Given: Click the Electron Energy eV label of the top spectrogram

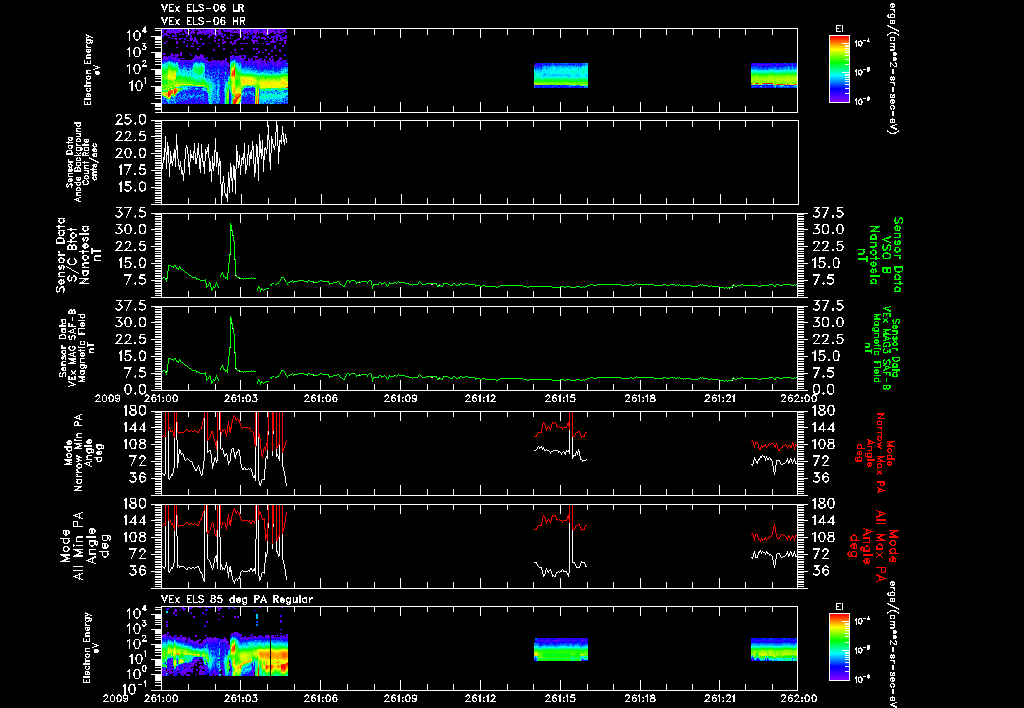Looking at the screenshot, I should [x=92, y=70].
